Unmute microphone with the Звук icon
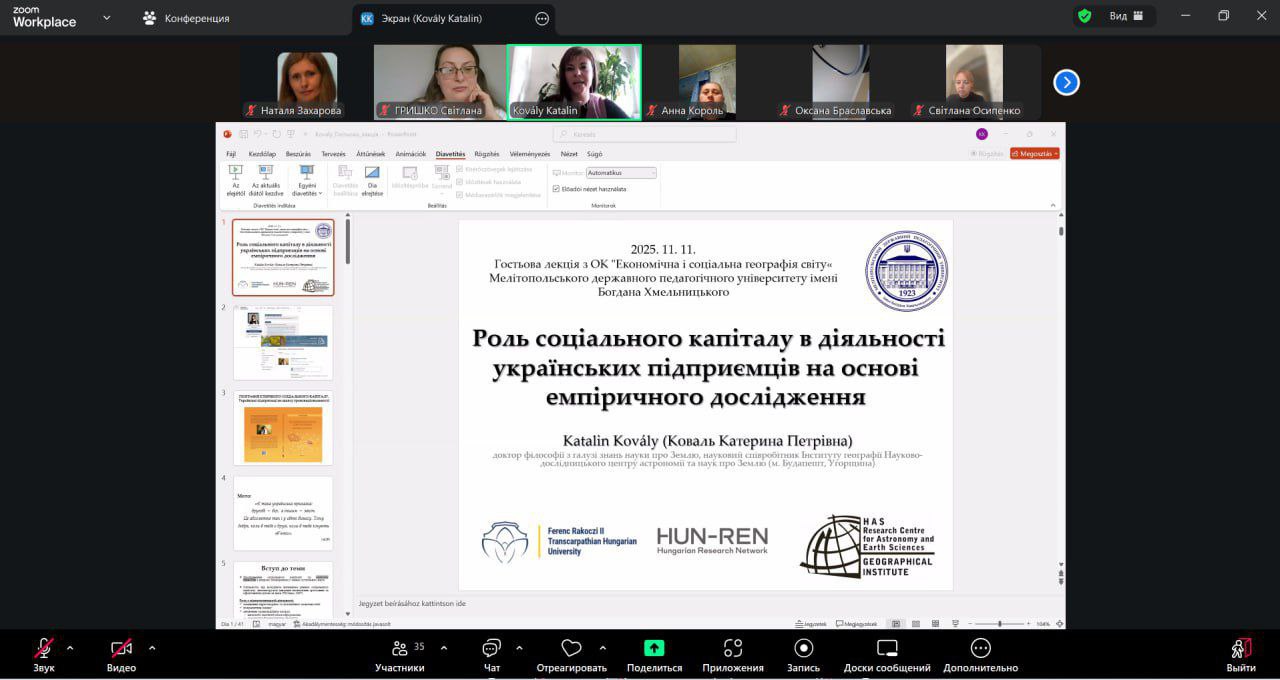The width and height of the screenshot is (1280, 680). point(44,649)
